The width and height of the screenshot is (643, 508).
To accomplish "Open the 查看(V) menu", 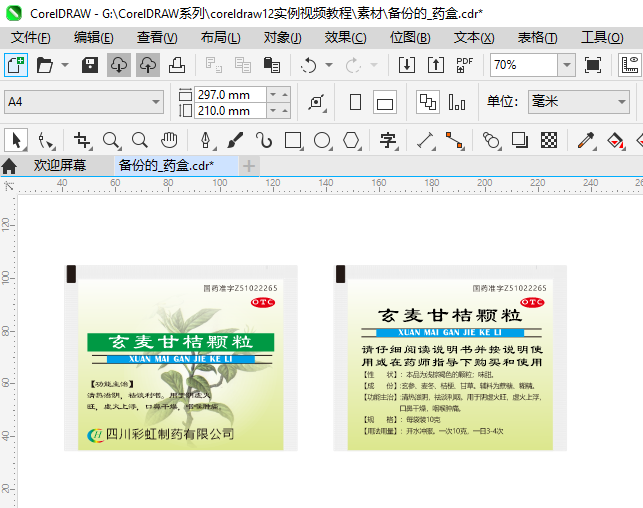I will 157,38.
